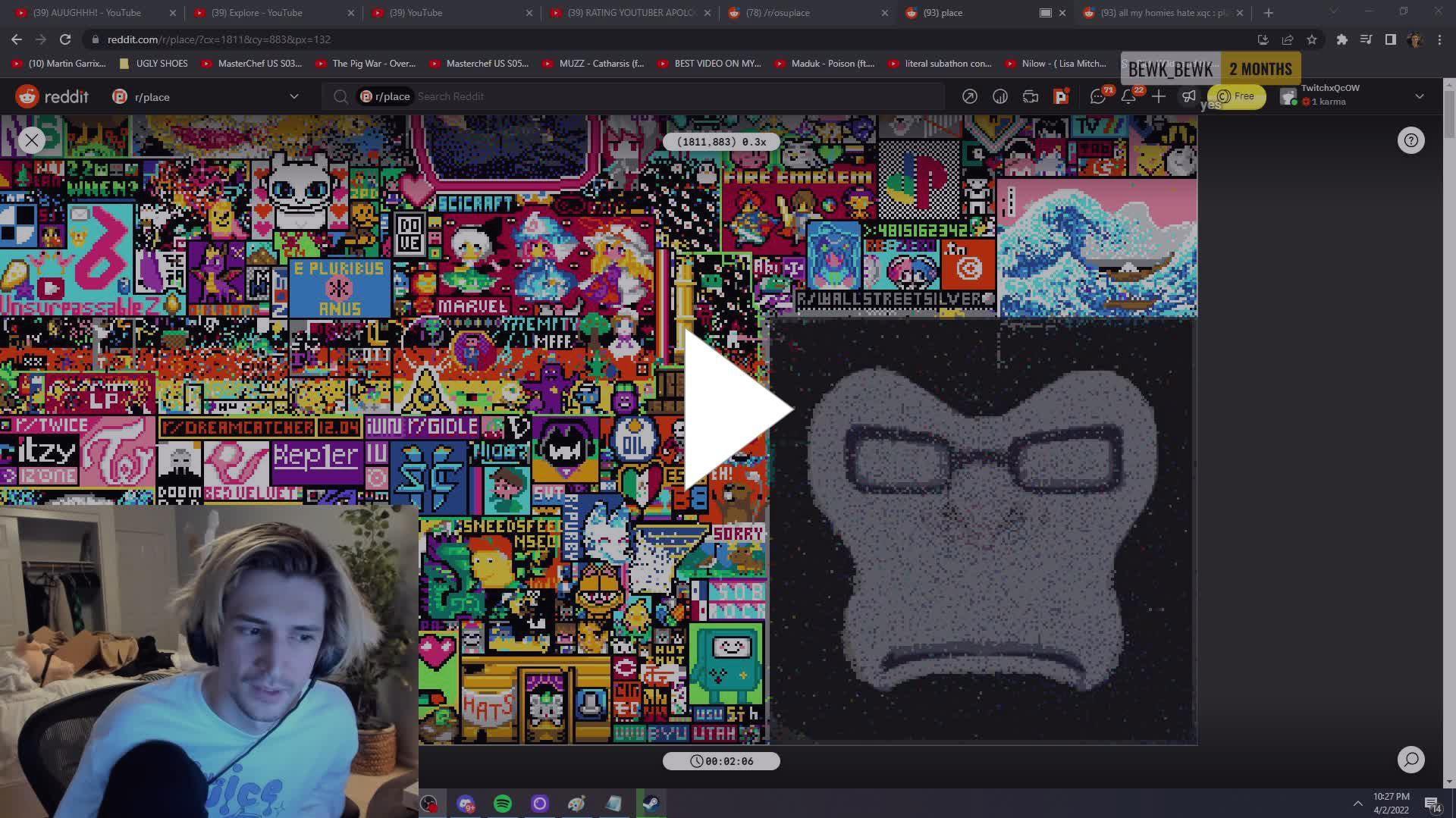
Task: Open the r/place community dropdown
Action: pyautogui.click(x=206, y=96)
